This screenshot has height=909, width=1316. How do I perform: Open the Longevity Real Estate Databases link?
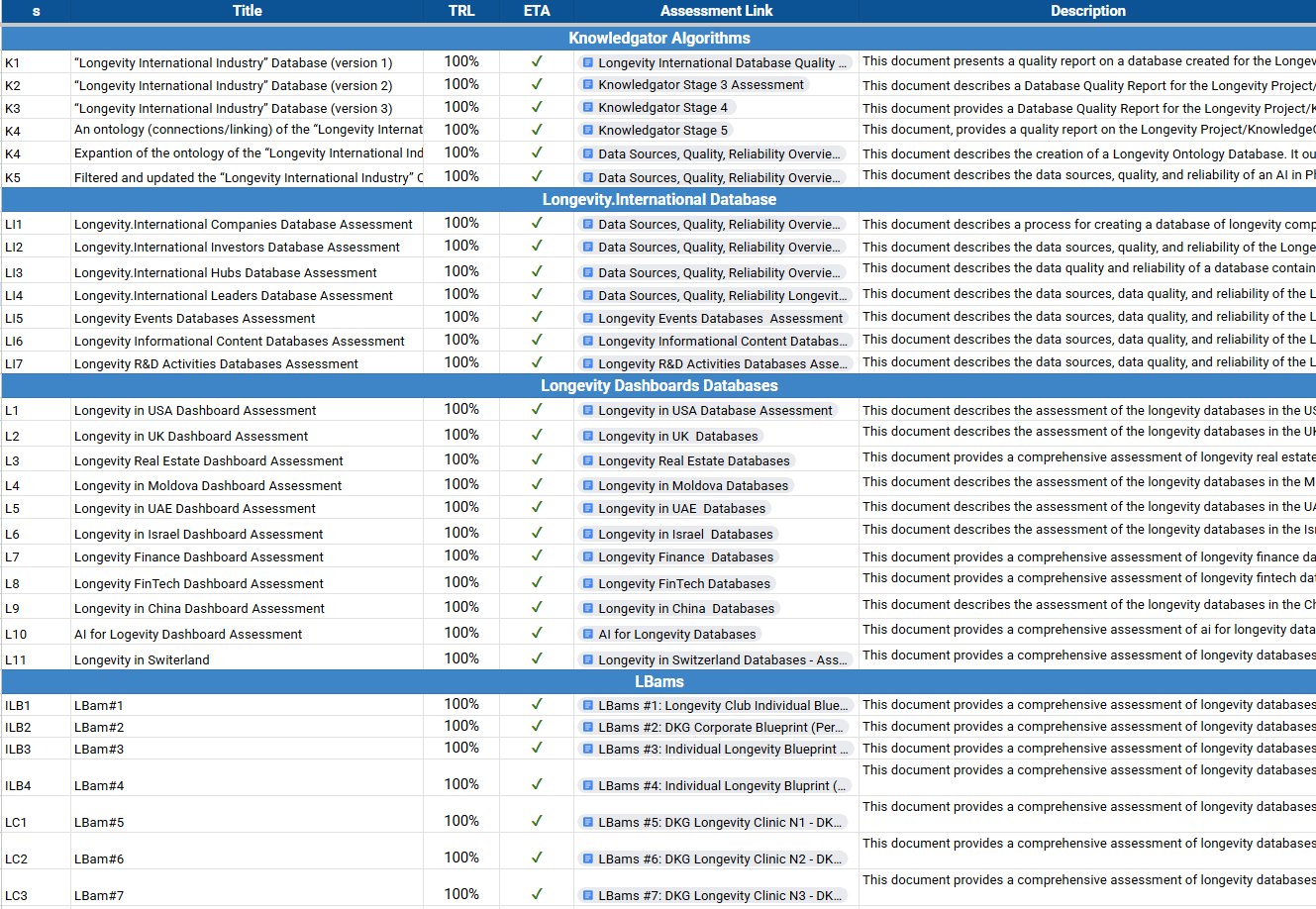[693, 460]
